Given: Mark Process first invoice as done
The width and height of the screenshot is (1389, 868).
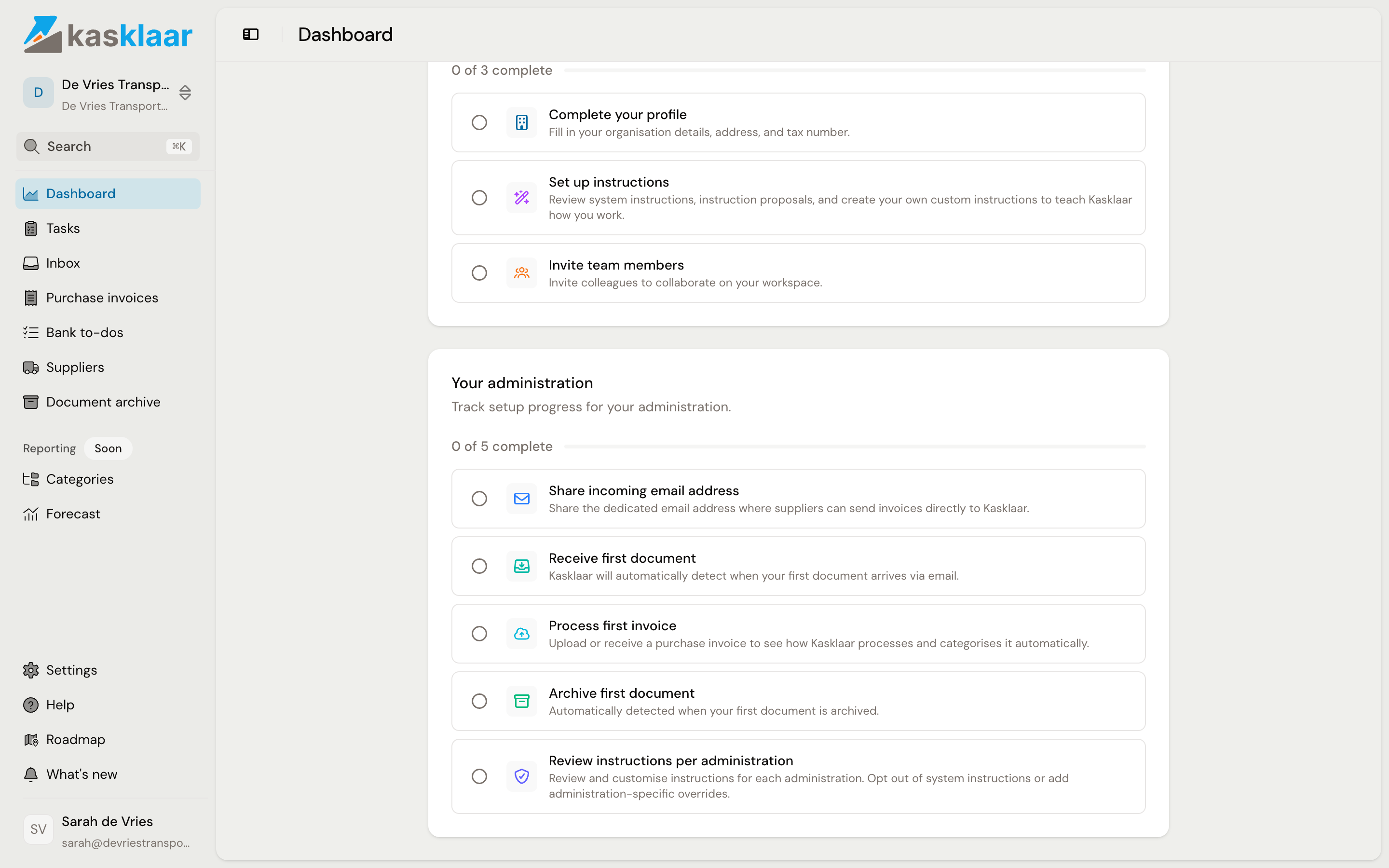Looking at the screenshot, I should coord(479,633).
